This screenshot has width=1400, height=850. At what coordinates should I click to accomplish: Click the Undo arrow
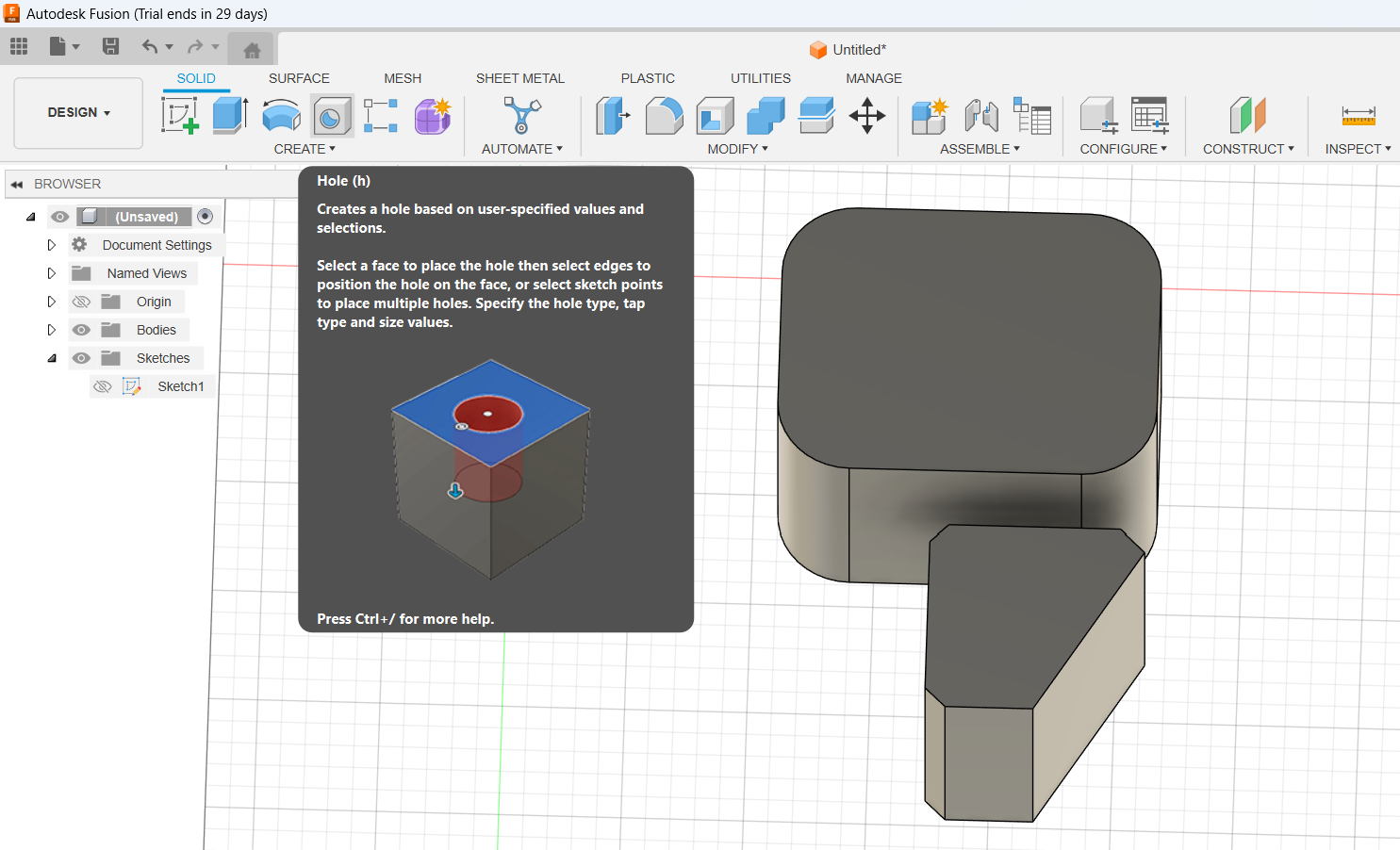(150, 46)
